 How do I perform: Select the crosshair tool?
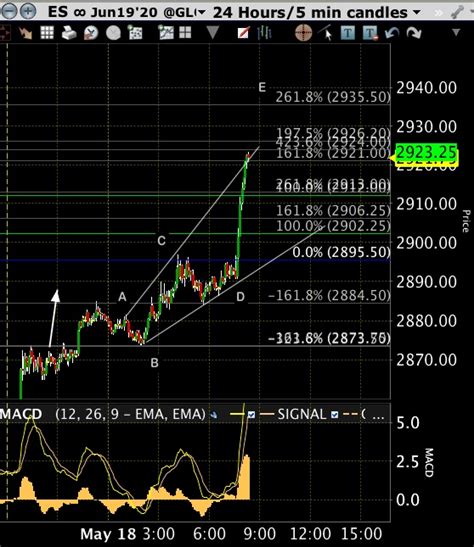point(303,33)
